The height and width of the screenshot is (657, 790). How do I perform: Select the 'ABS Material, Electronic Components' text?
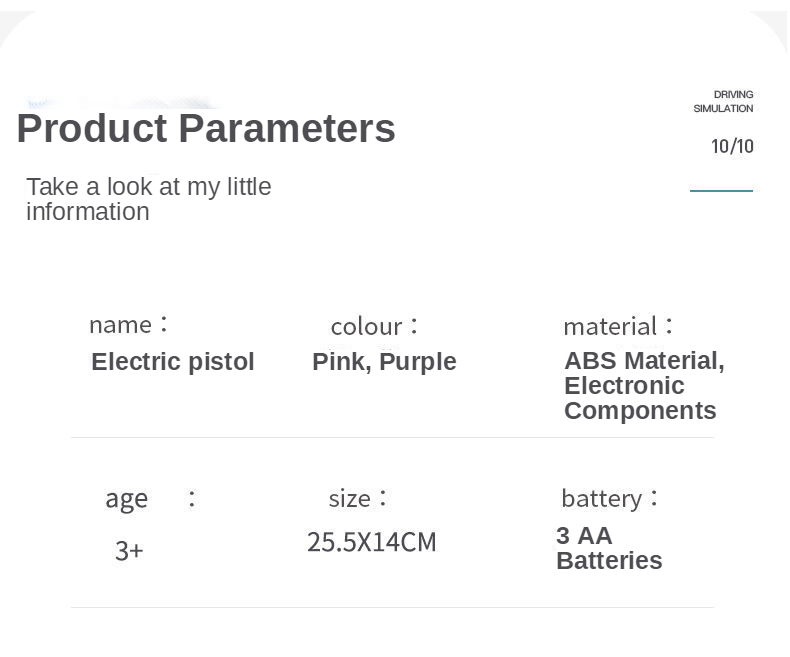pos(644,386)
